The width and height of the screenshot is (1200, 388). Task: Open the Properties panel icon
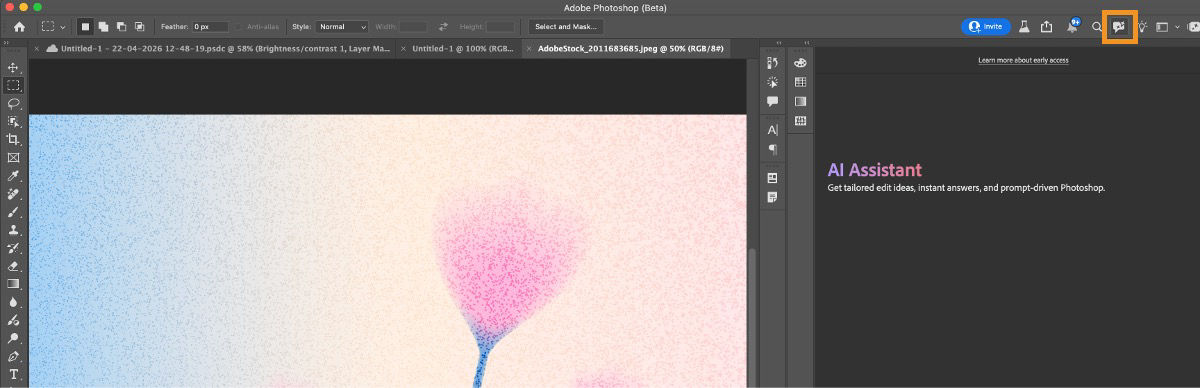tap(772, 178)
